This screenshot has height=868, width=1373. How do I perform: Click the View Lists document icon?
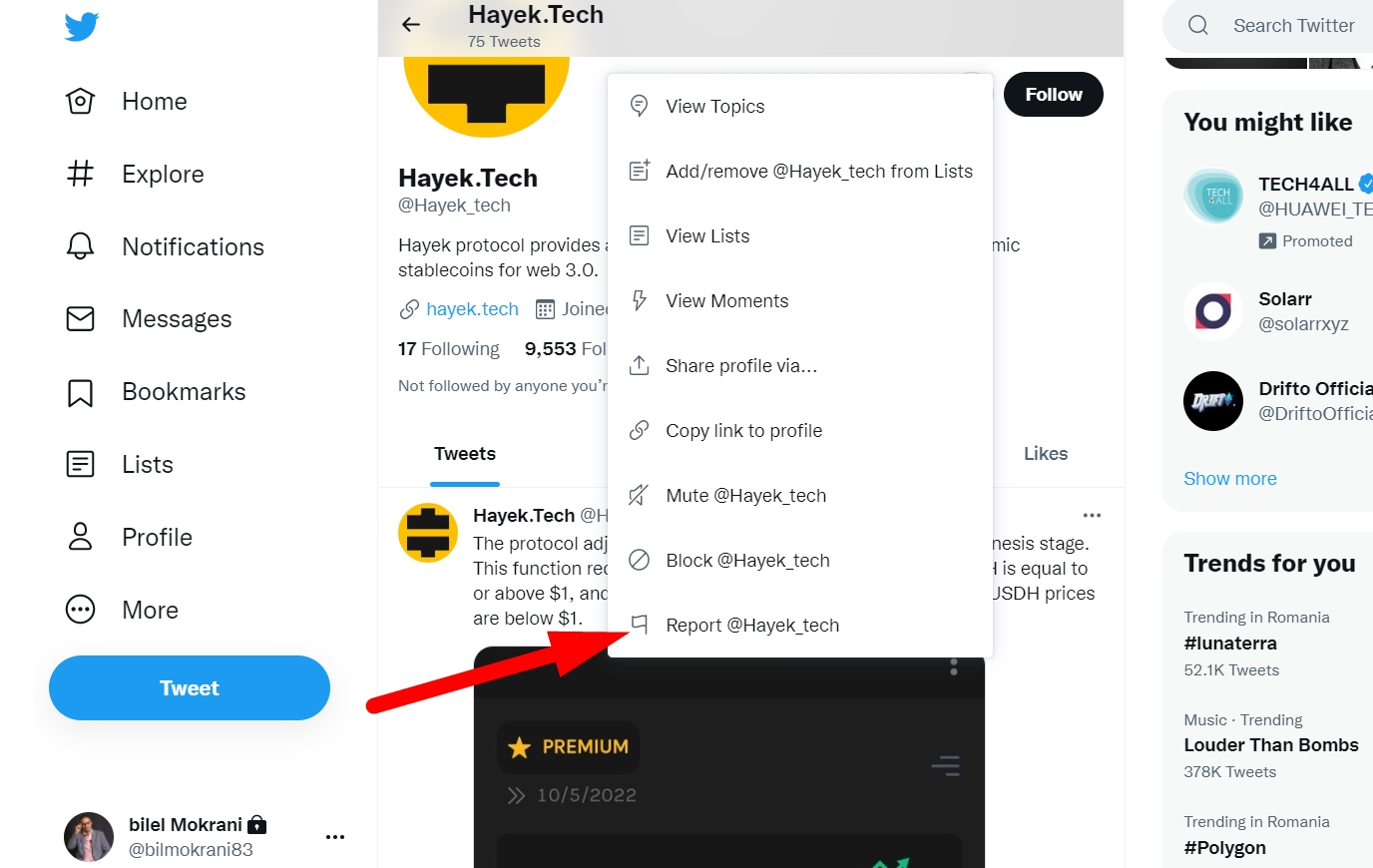pos(640,235)
